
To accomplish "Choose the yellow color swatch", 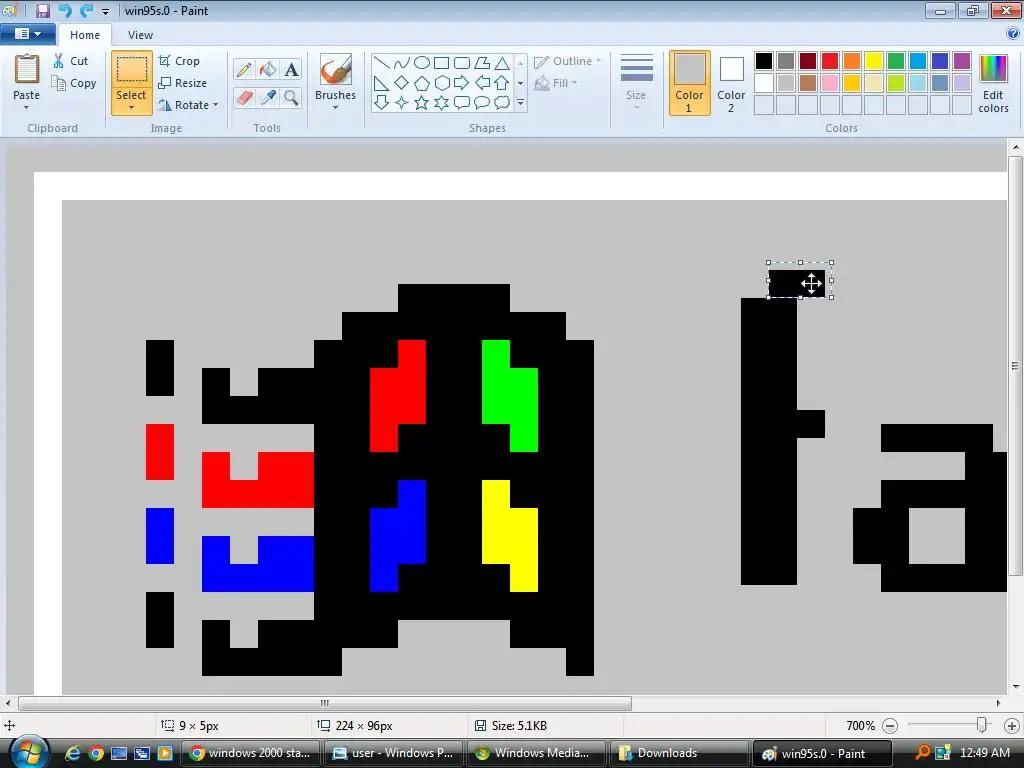I will pos(874,61).
